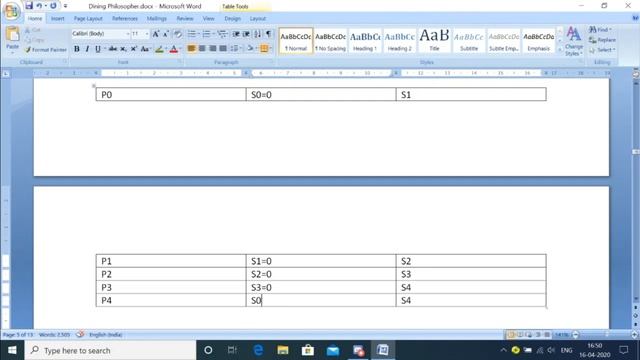Open the Table Tools Design tab

tap(232, 19)
